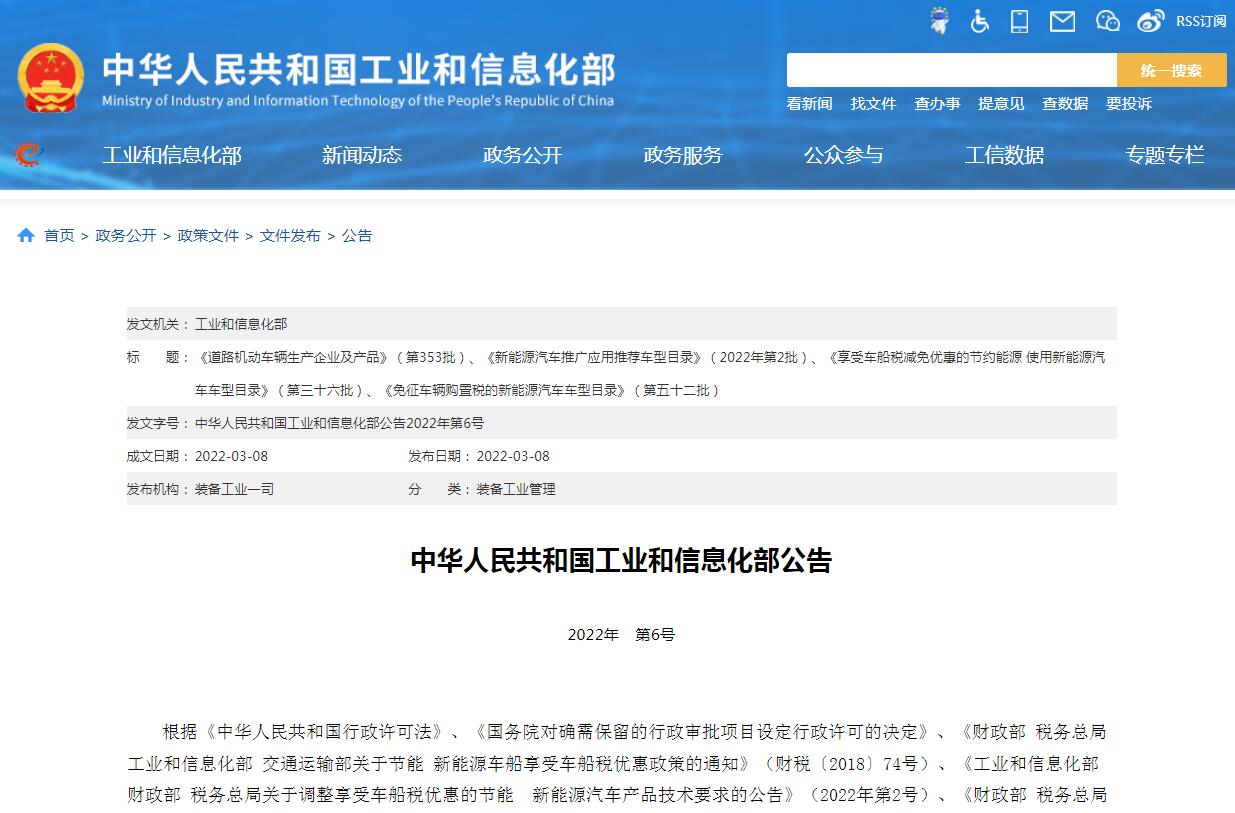This screenshot has height=813, width=1235.
Task: Go to 公告 in breadcrumb
Action: (357, 235)
